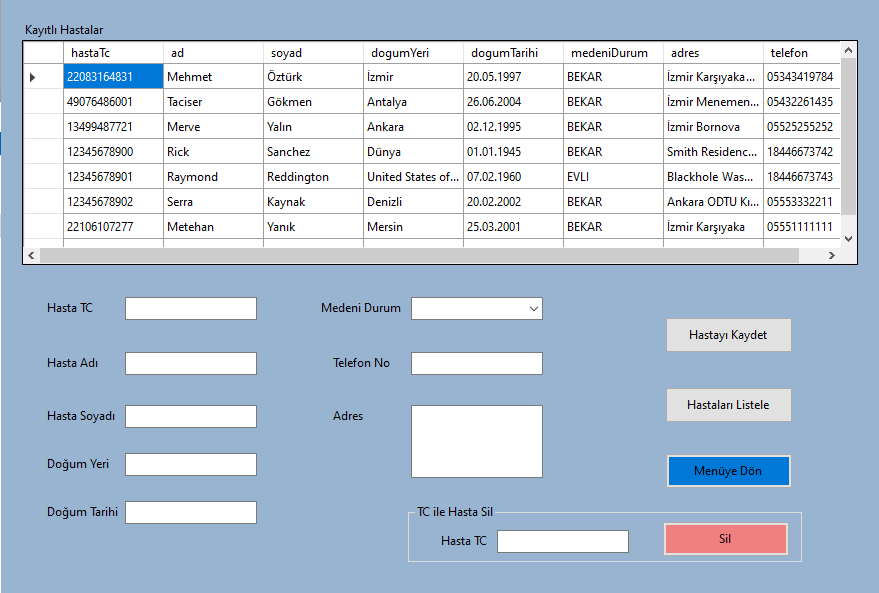The image size is (879, 593).
Task: Click the Hasta Soyadı text box
Action: pos(190,416)
